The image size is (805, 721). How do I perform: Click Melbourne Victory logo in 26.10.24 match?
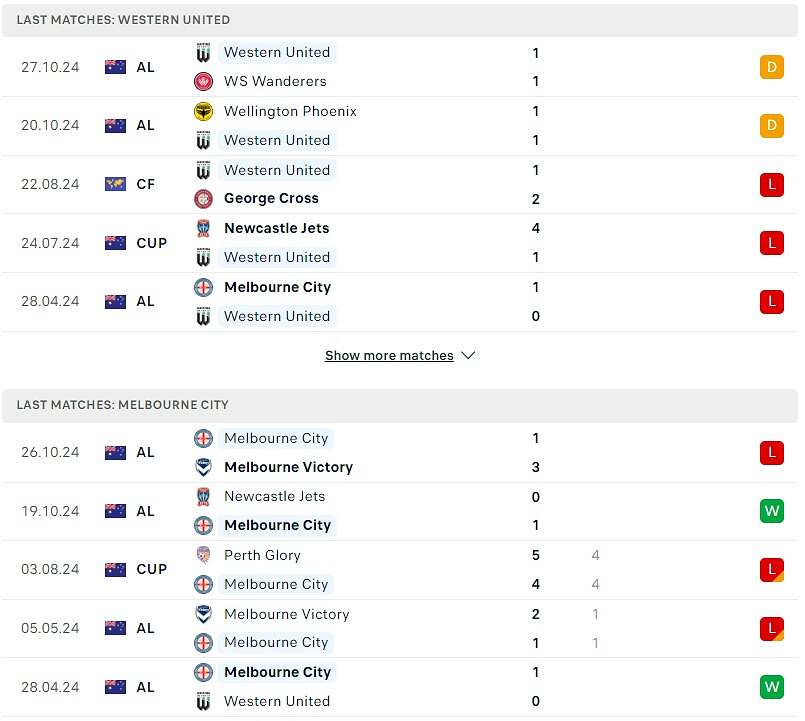(204, 467)
